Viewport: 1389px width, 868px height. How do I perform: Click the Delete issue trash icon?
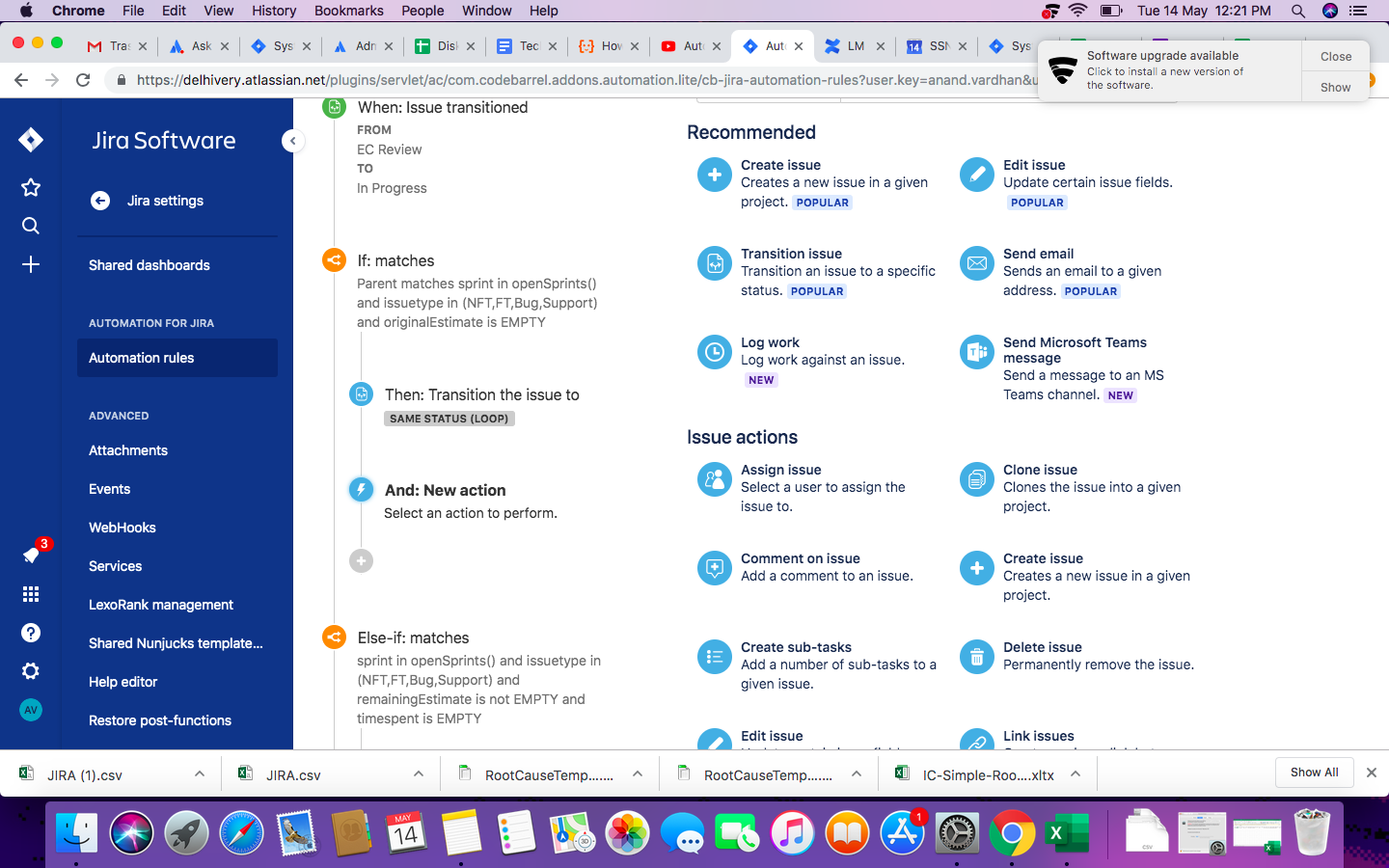click(977, 657)
